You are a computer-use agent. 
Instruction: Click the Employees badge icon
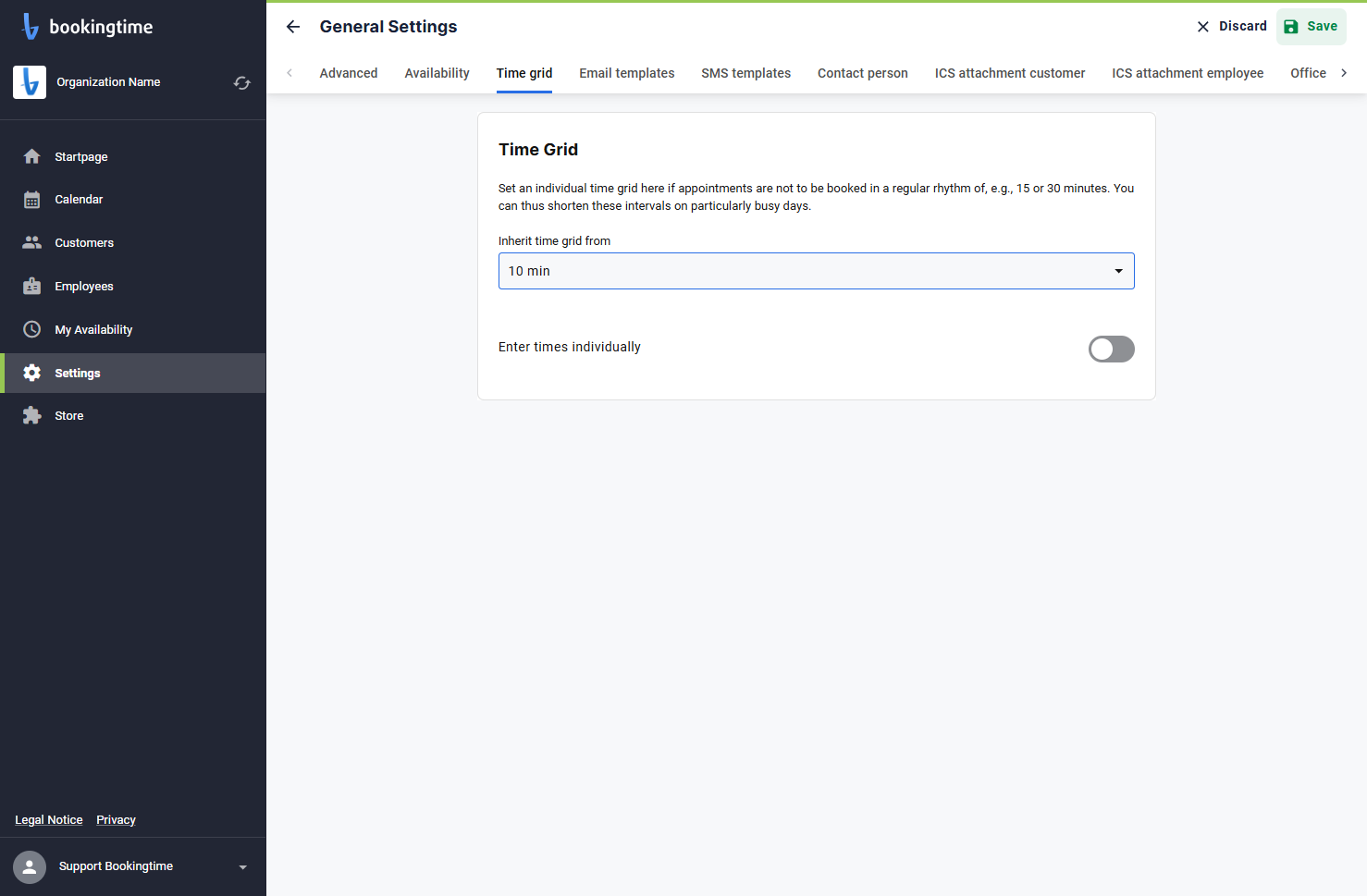pyautogui.click(x=32, y=286)
